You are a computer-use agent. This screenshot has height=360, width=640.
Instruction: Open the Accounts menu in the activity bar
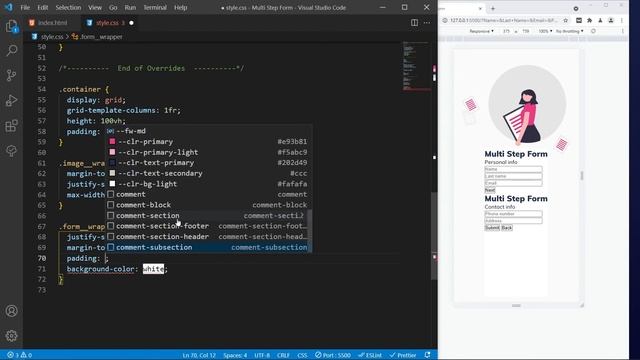click(x=11, y=311)
